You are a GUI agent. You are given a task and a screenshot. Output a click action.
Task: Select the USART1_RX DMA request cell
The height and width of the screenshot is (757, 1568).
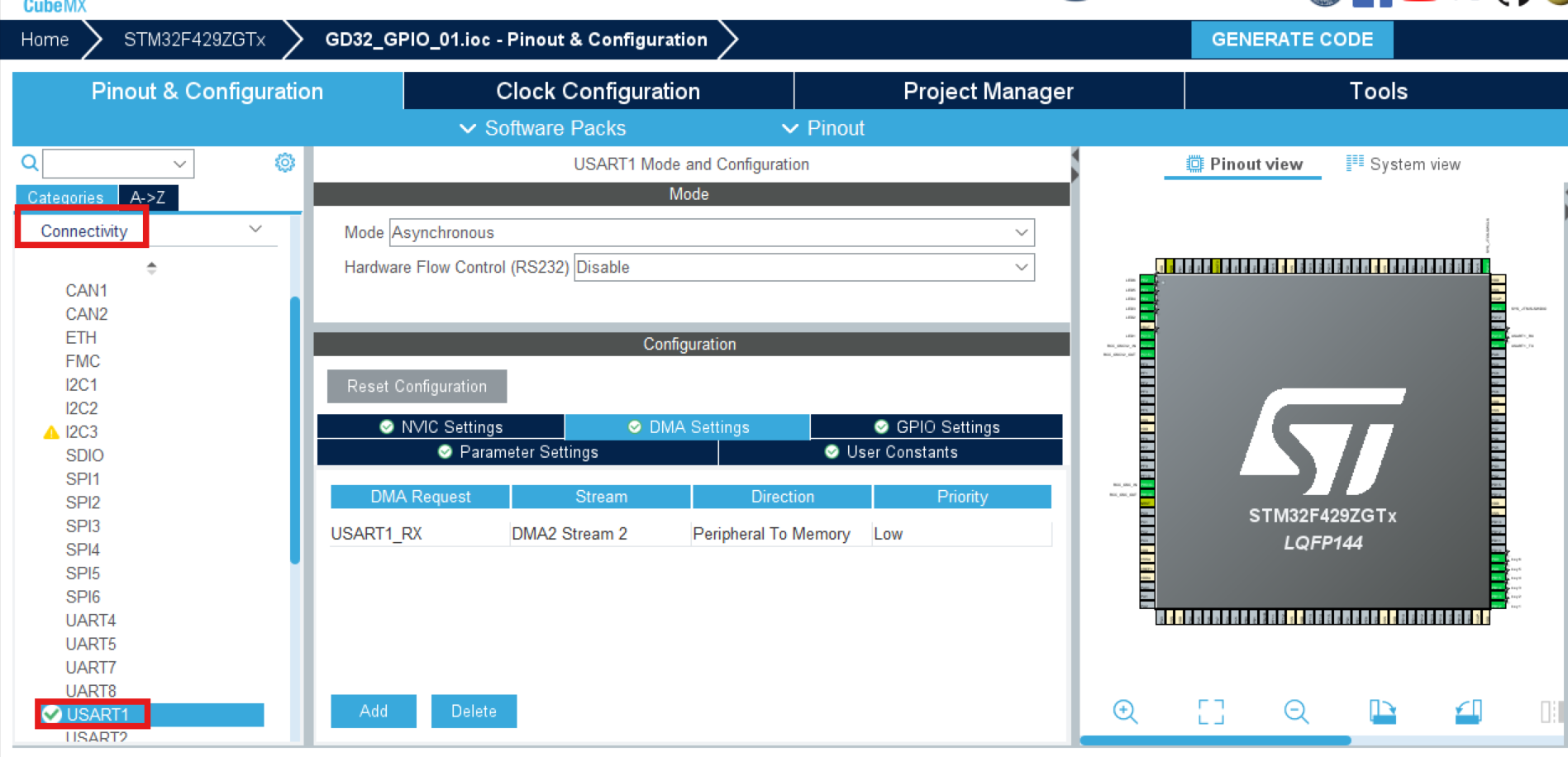pos(420,534)
